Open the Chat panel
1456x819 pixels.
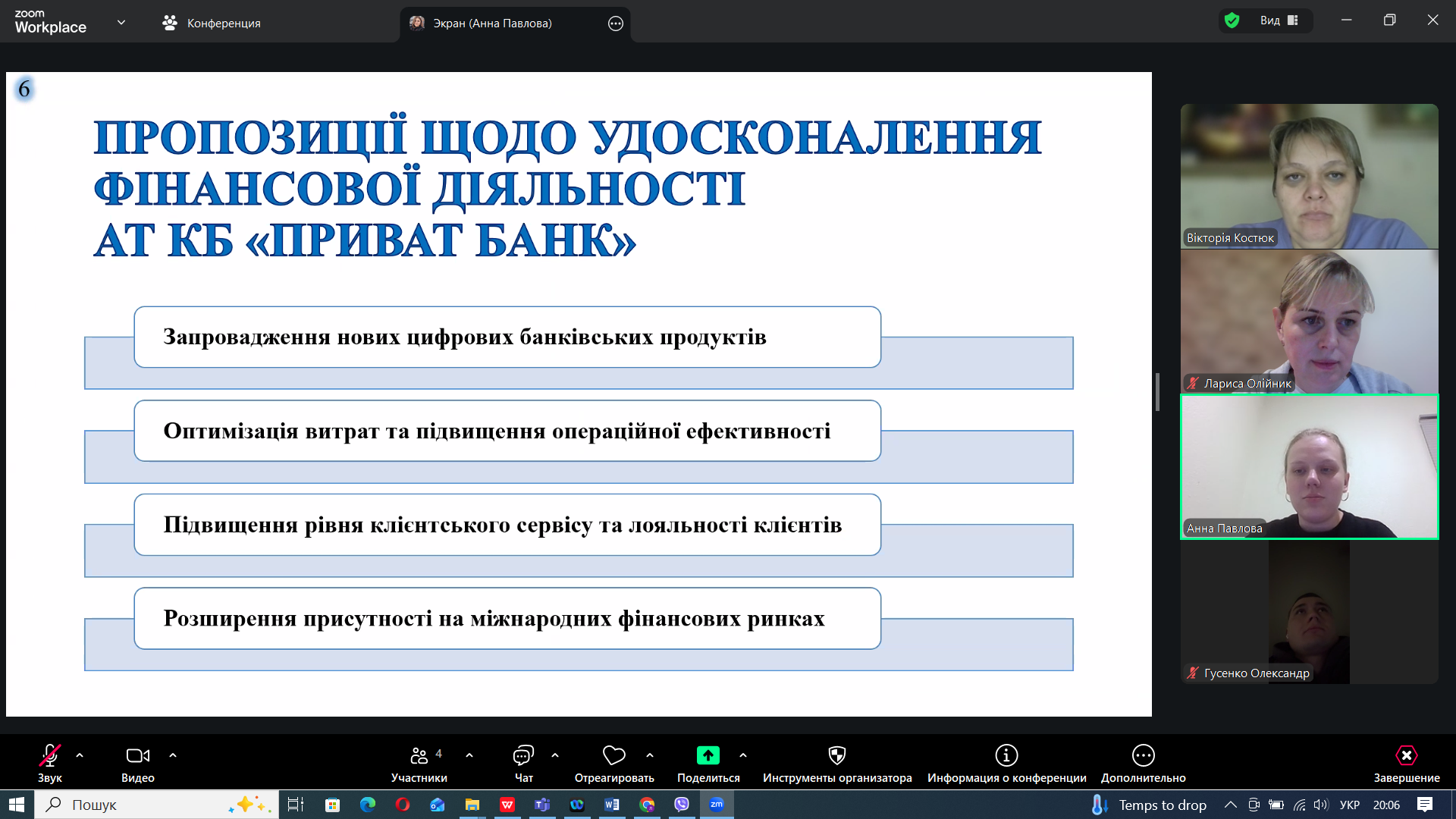point(523,755)
